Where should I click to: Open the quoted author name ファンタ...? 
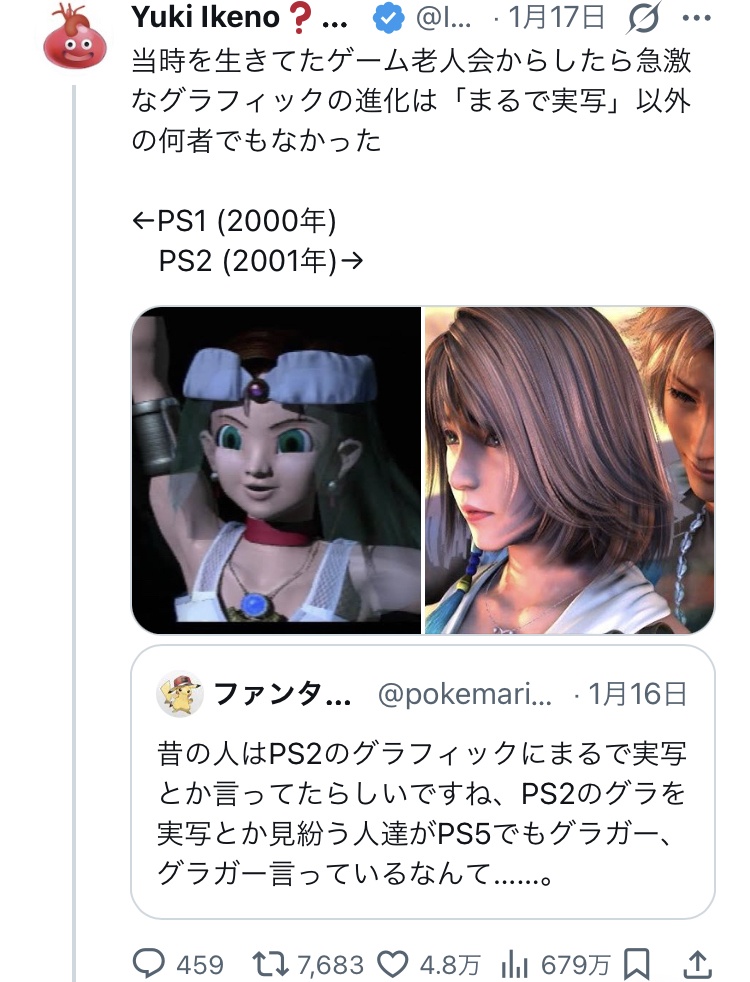(282, 695)
